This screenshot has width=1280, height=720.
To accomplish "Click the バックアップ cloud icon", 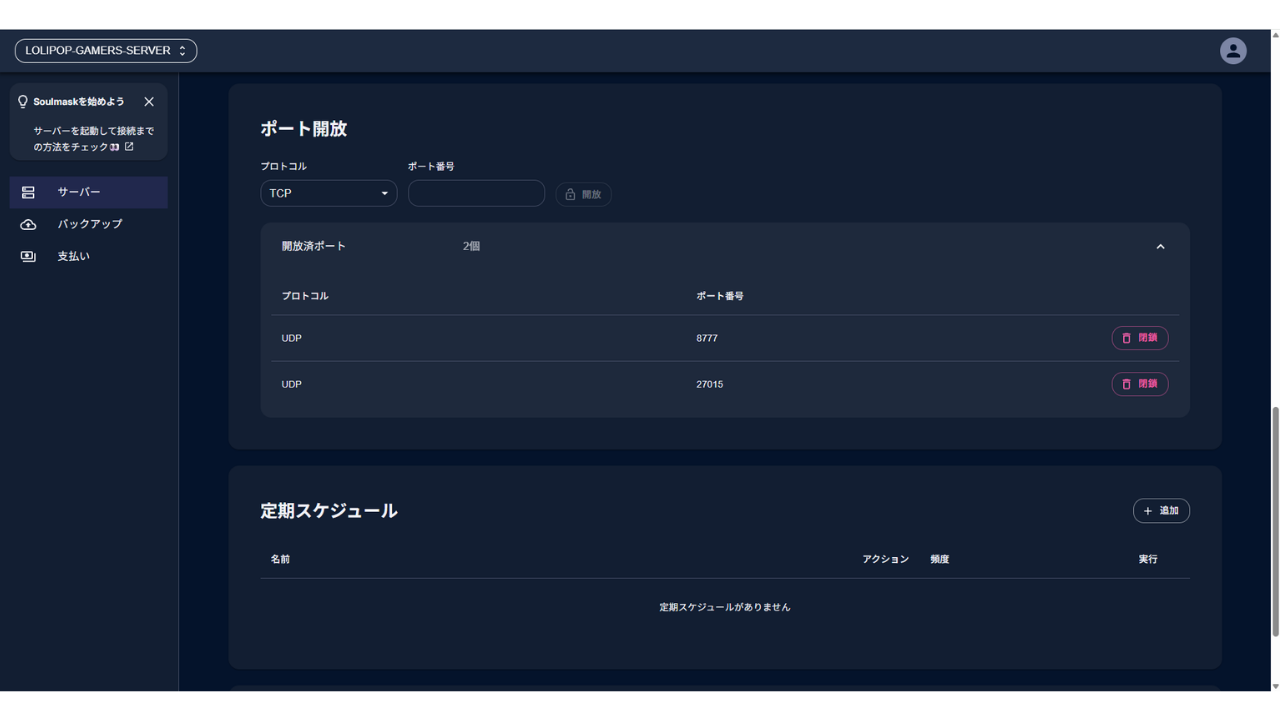I will [28, 224].
